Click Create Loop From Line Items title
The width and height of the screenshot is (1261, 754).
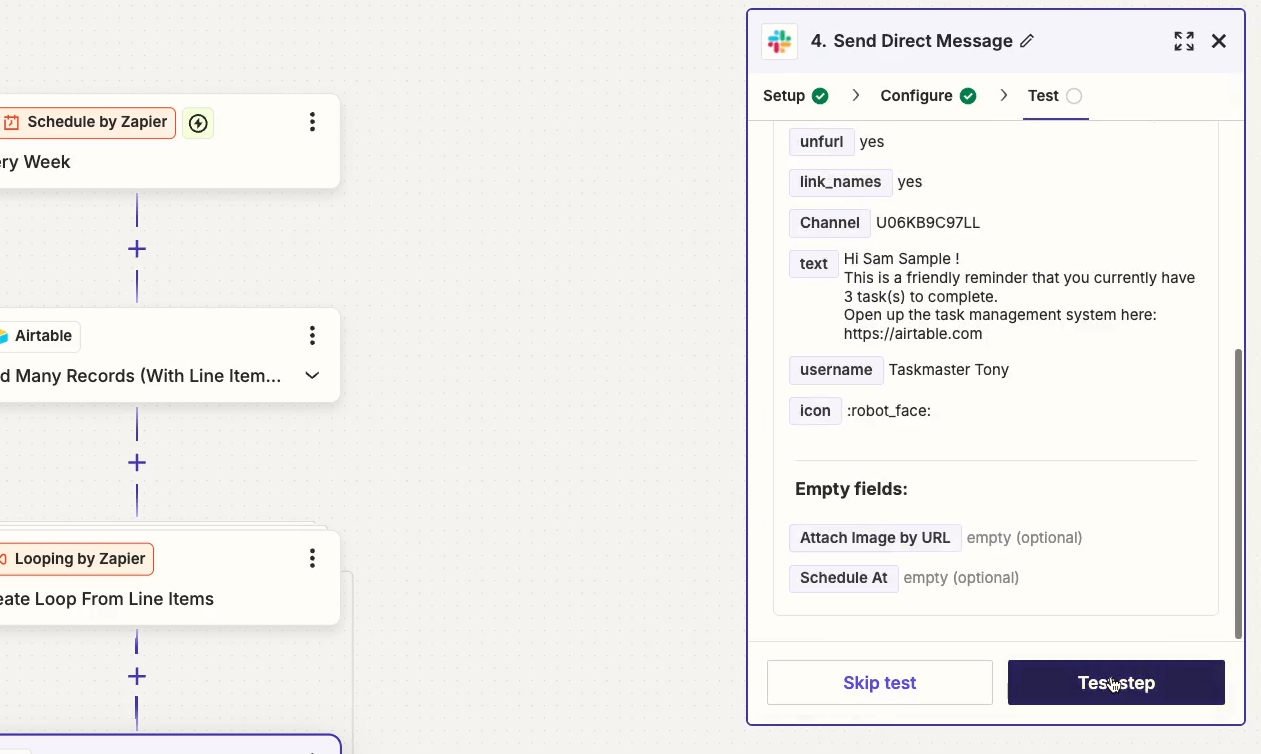tap(107, 599)
